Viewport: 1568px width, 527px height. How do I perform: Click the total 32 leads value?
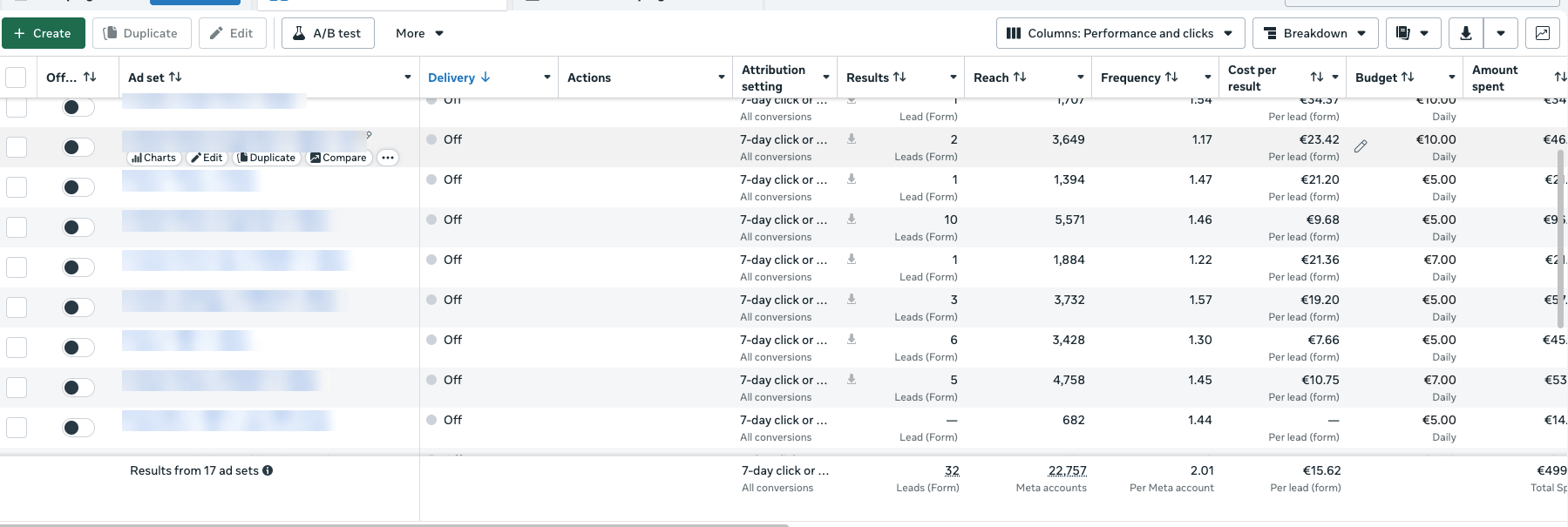coord(952,470)
